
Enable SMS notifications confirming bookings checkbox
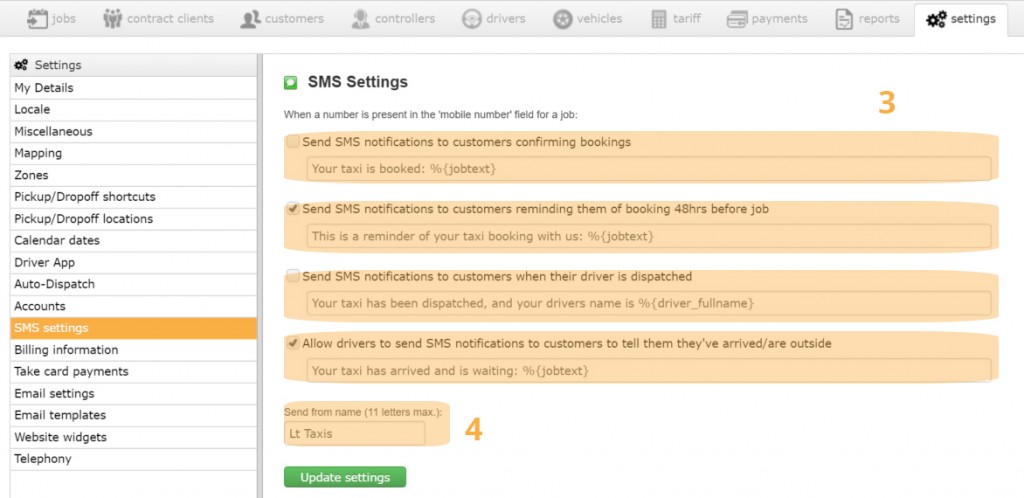pos(293,142)
